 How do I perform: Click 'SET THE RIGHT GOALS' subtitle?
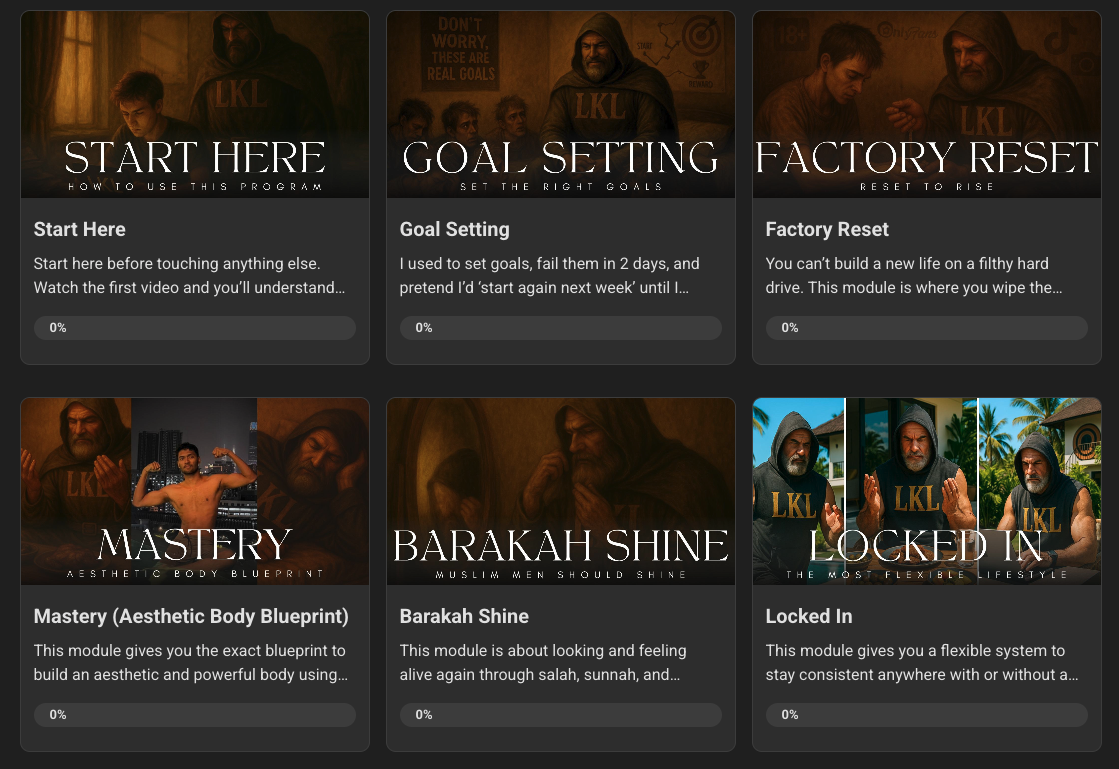point(561,187)
